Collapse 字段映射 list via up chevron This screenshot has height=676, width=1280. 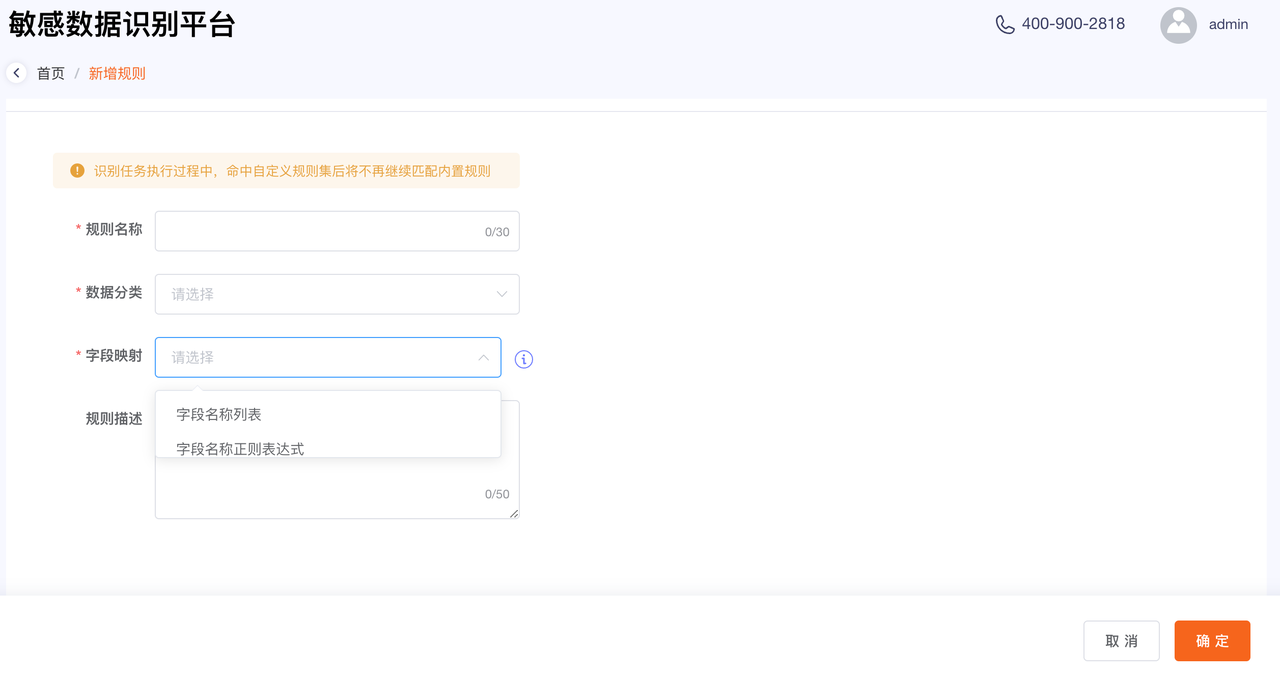pyautogui.click(x=483, y=357)
